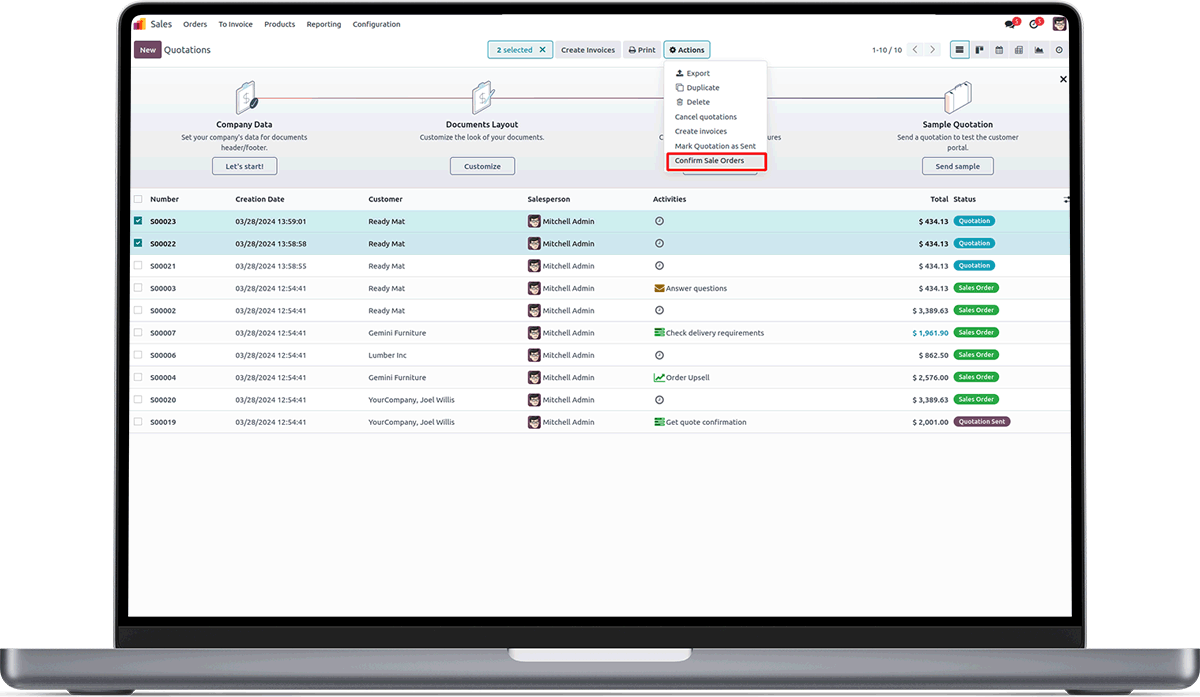The image size is (1200, 697).
Task: Click the Company Data step icon
Action: click(246, 98)
